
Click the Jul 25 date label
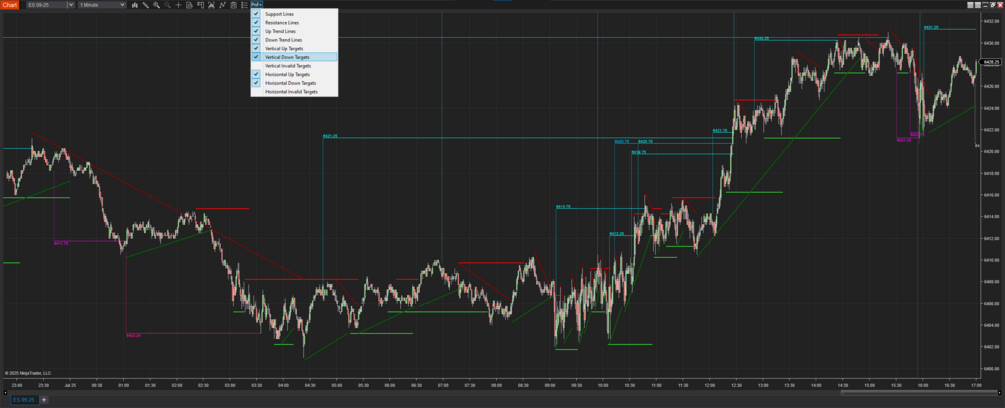coord(71,385)
